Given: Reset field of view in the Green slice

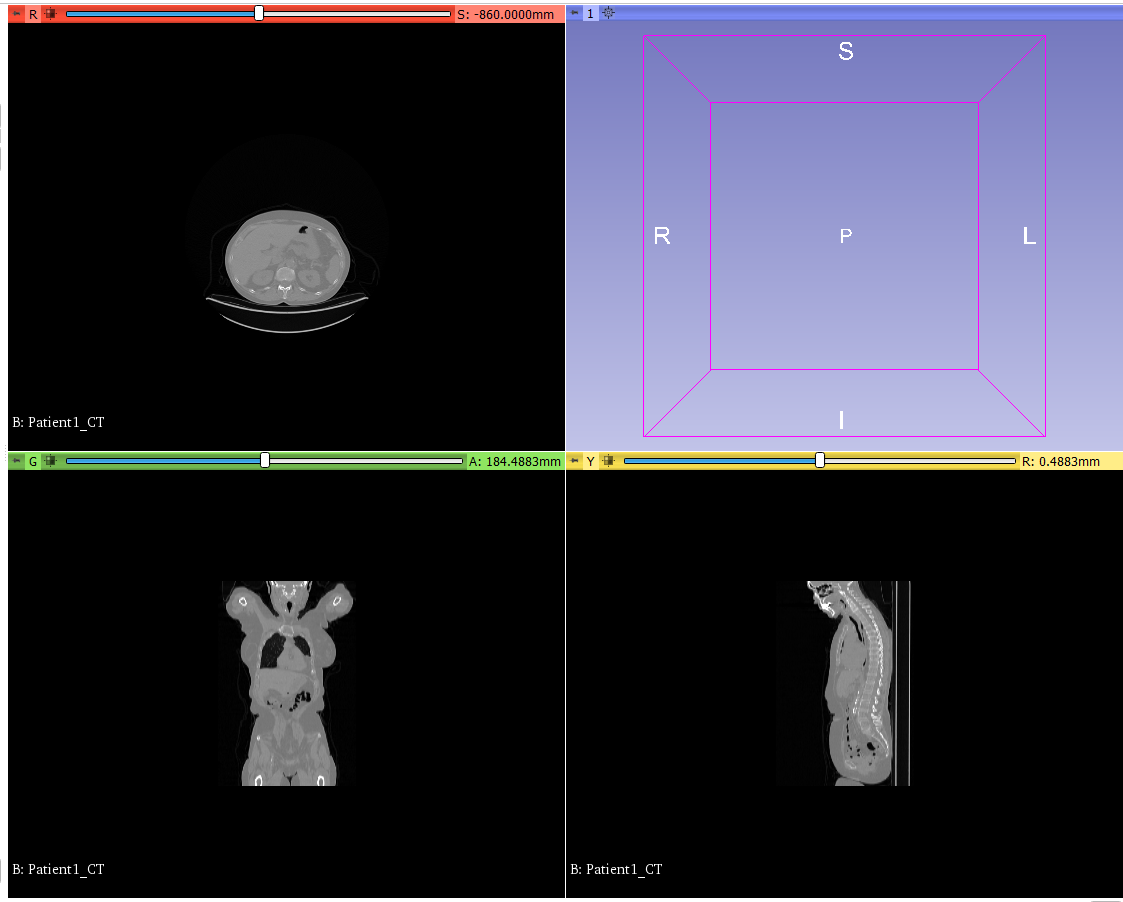Looking at the screenshot, I should pyautogui.click(x=49, y=461).
